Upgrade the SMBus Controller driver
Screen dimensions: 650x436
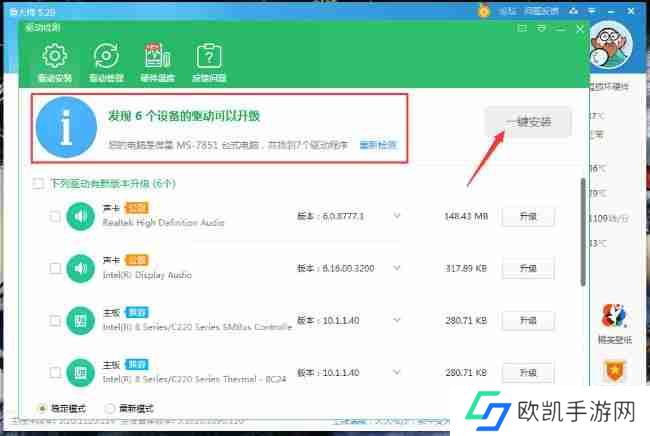(x=528, y=320)
